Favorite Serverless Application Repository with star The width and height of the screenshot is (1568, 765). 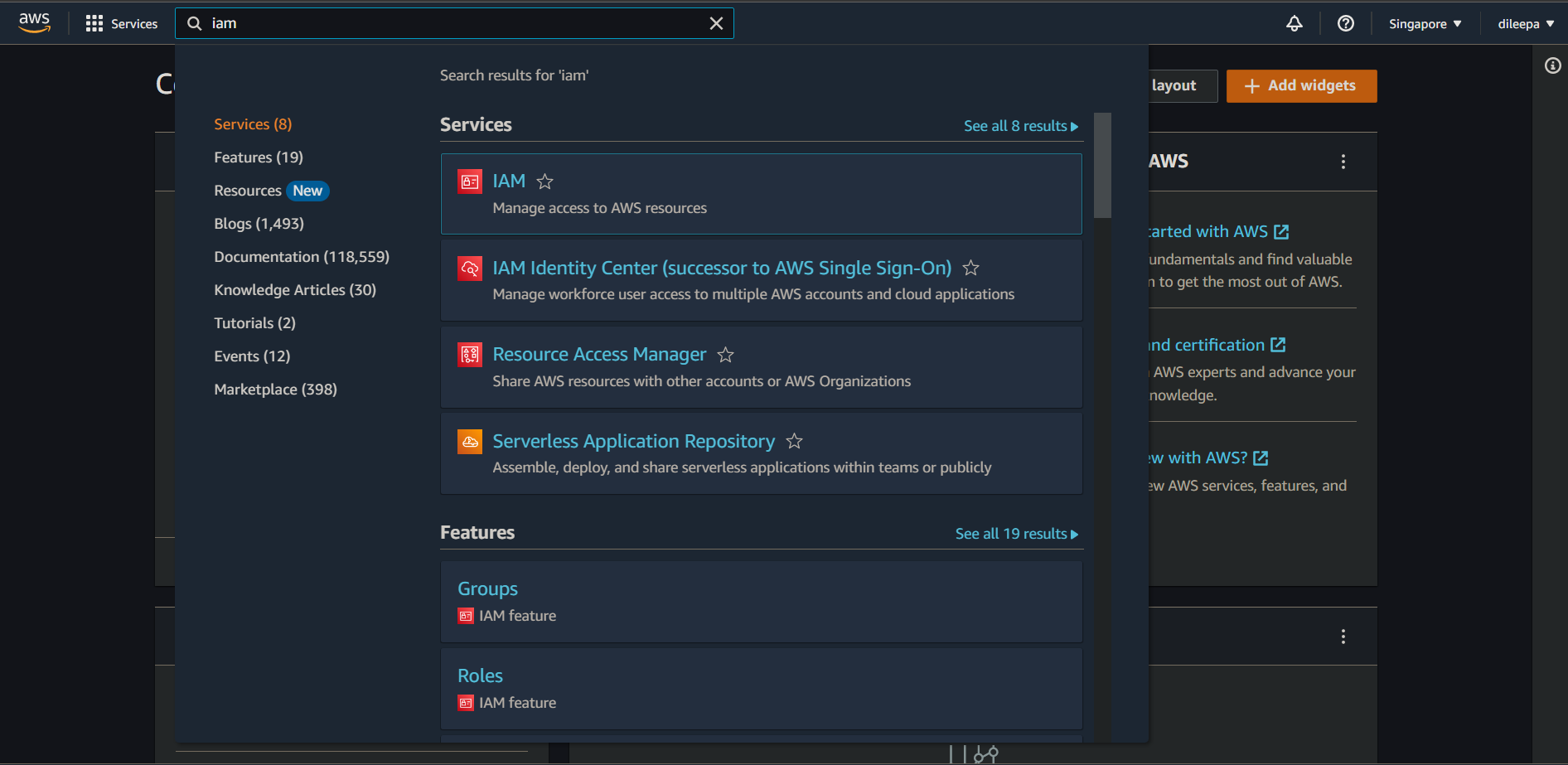(x=794, y=442)
